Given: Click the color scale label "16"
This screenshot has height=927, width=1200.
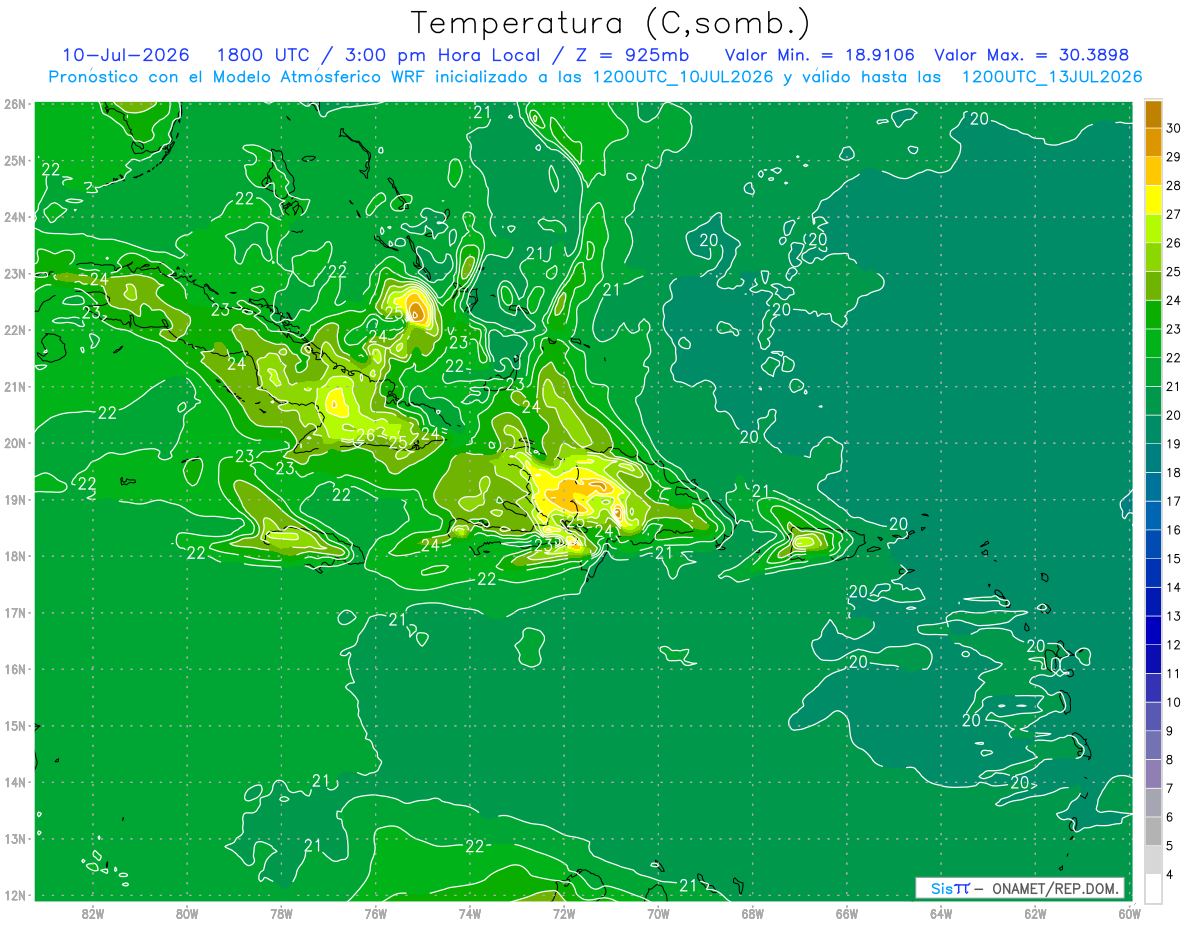Looking at the screenshot, I should 1174,530.
